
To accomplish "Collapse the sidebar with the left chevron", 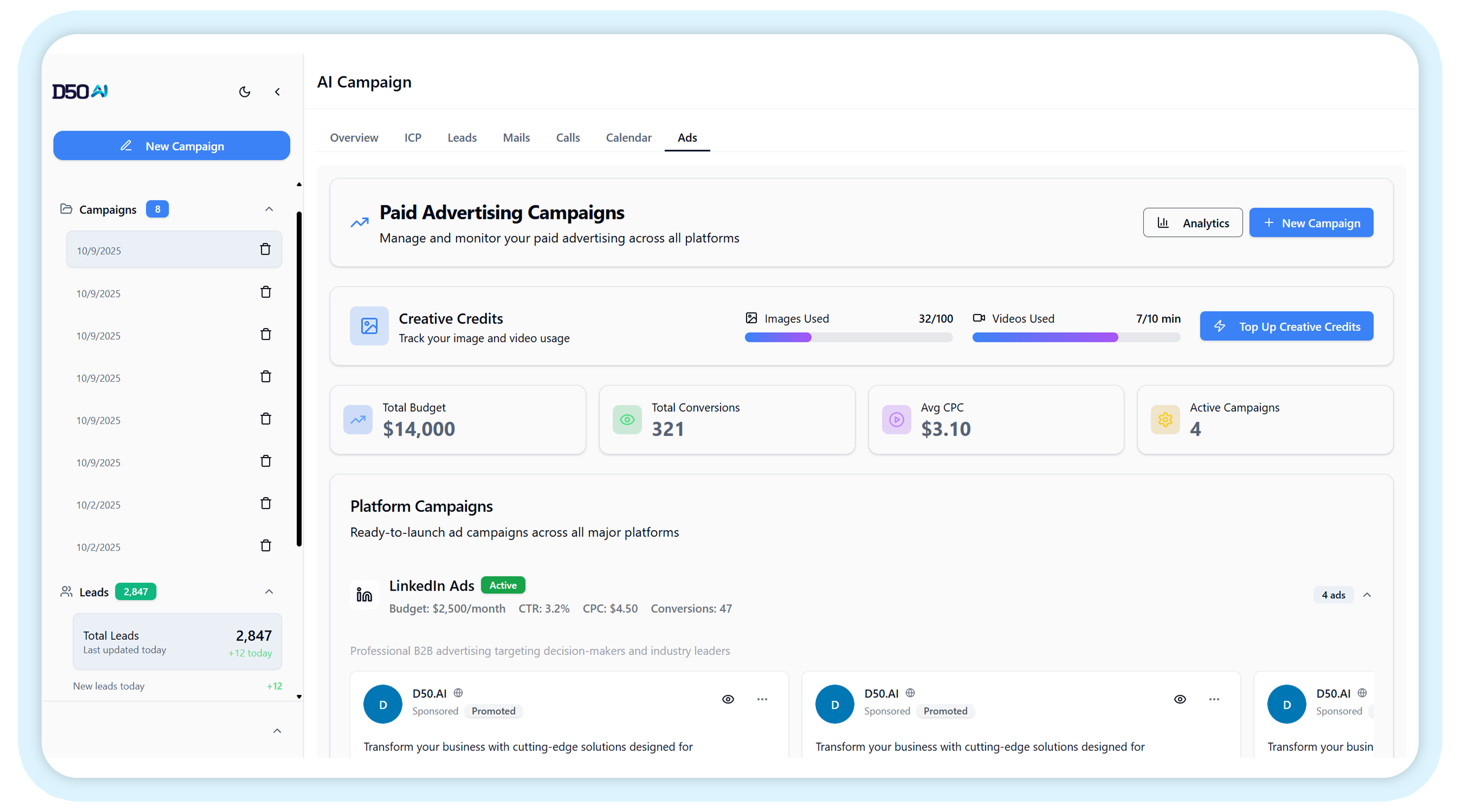I will (277, 92).
